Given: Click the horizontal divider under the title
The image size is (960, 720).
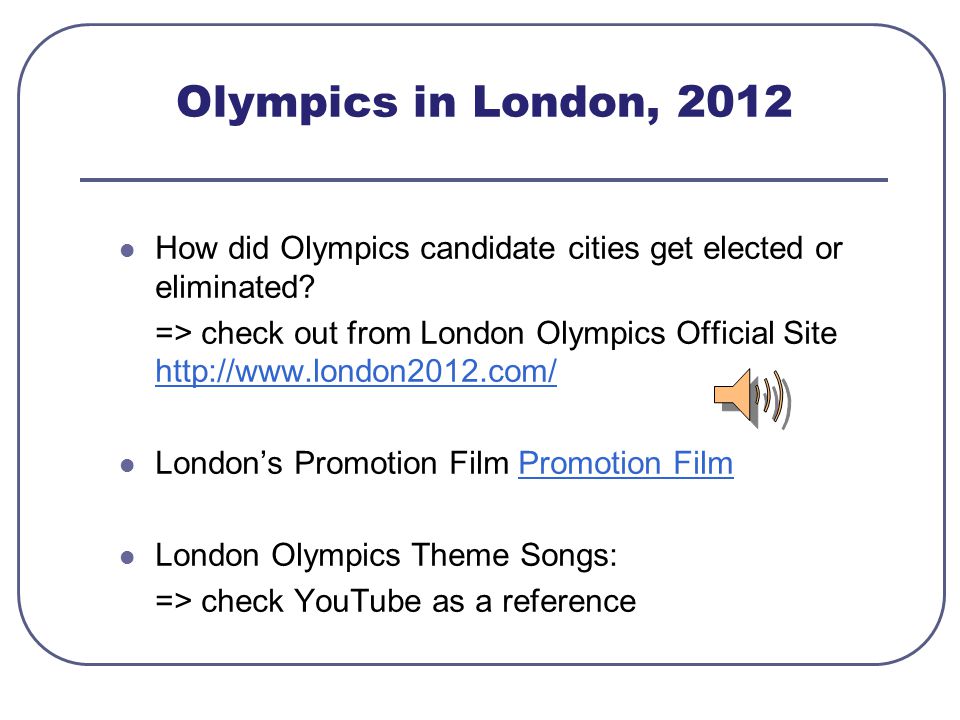Looking at the screenshot, I should pos(484,180).
